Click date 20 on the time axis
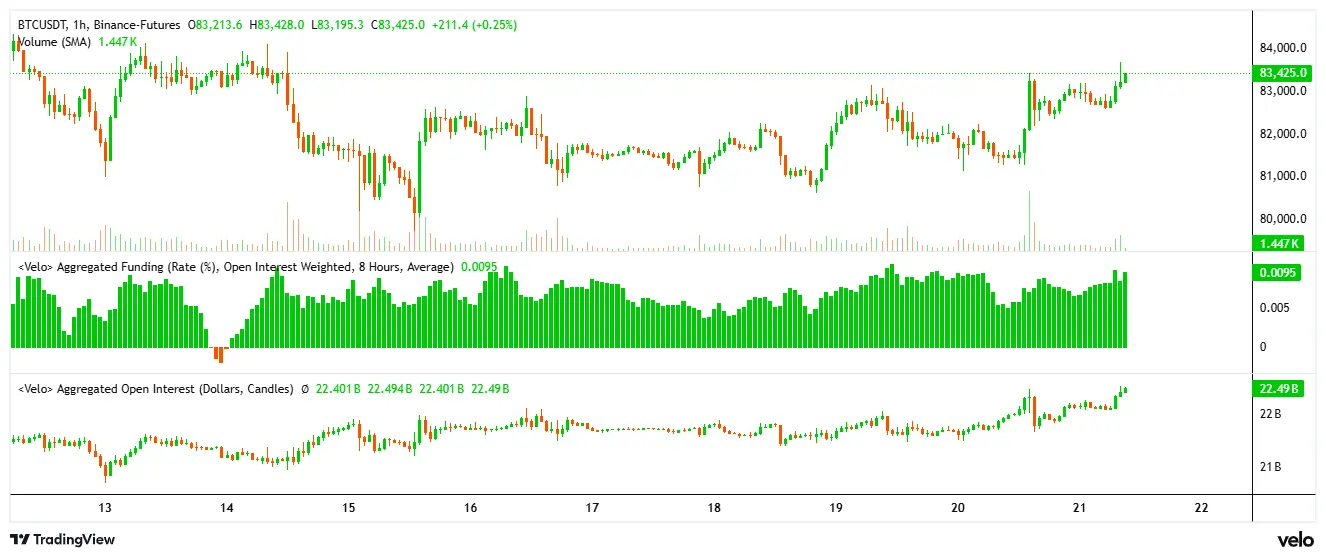The width and height of the screenshot is (1326, 557). [x=958, y=508]
